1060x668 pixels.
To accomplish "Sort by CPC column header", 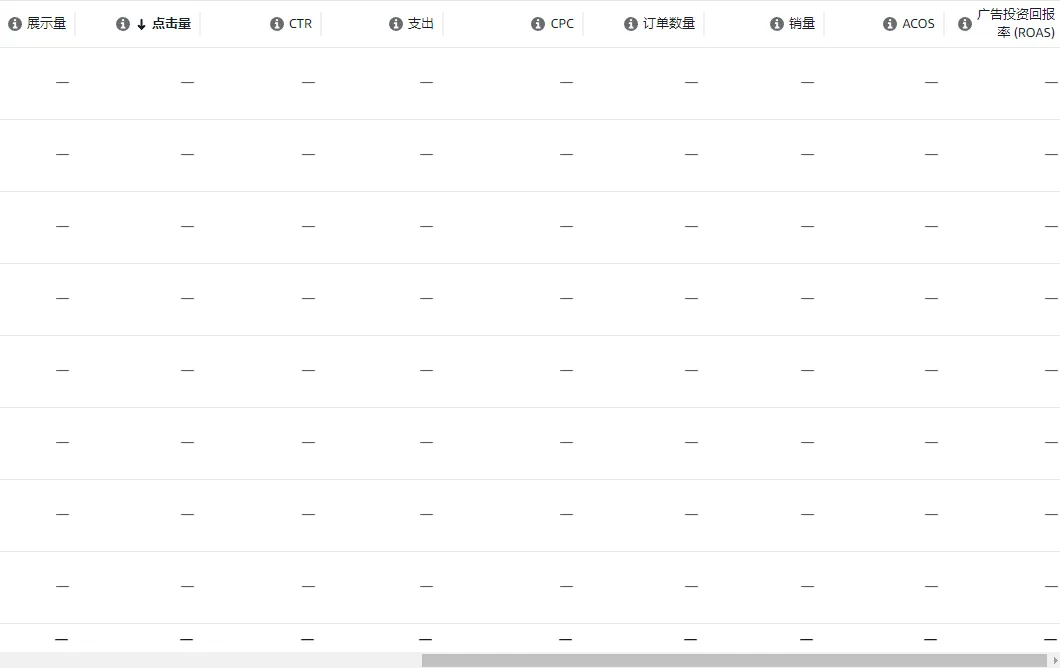I will tap(562, 24).
